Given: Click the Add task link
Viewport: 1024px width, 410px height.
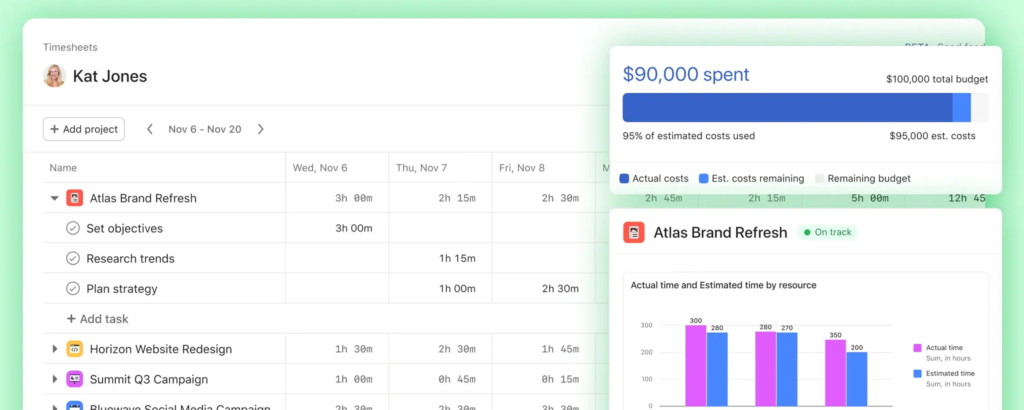Looking at the screenshot, I should [97, 319].
